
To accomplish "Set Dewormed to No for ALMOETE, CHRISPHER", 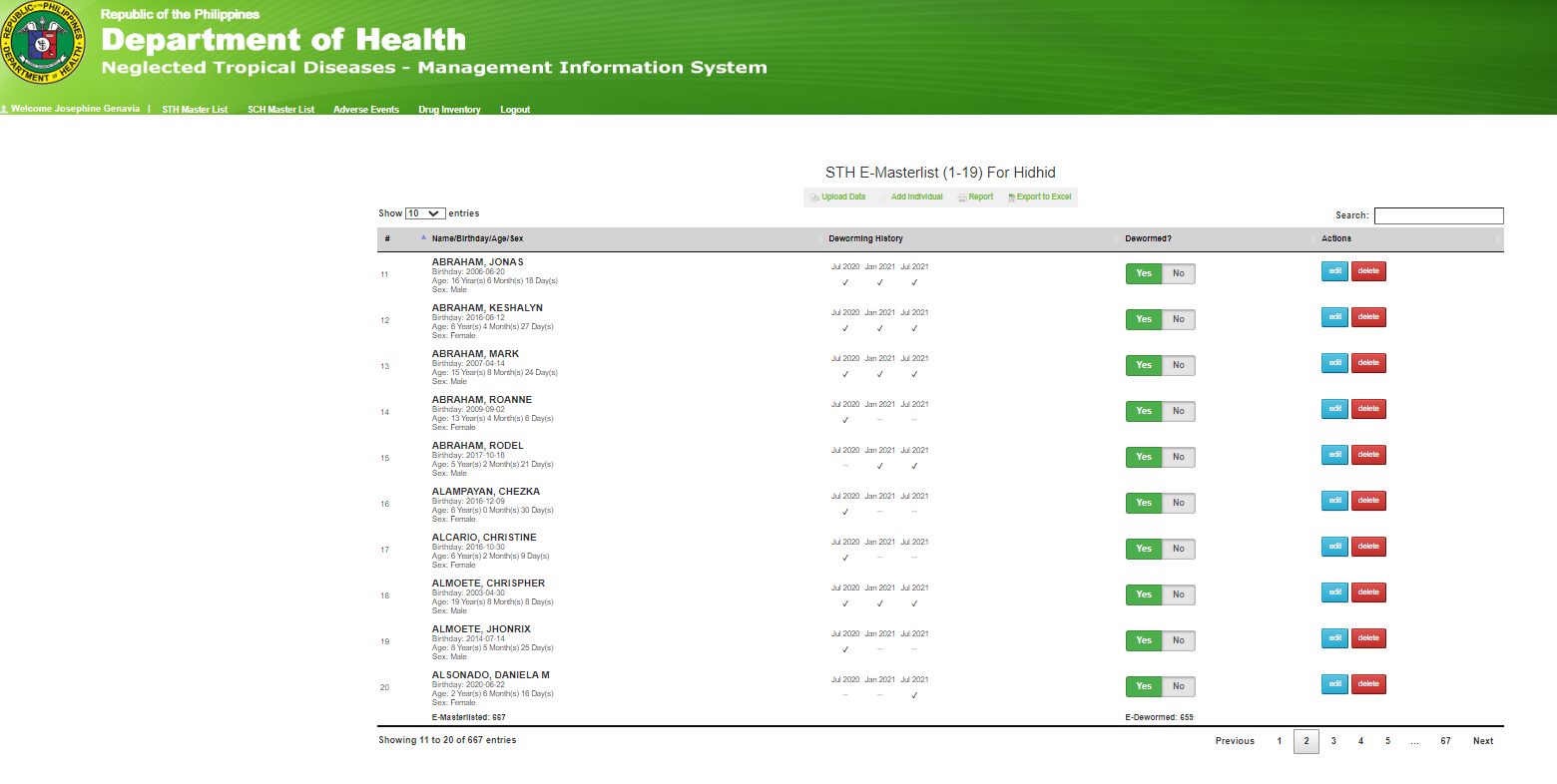I will 1179,594.
